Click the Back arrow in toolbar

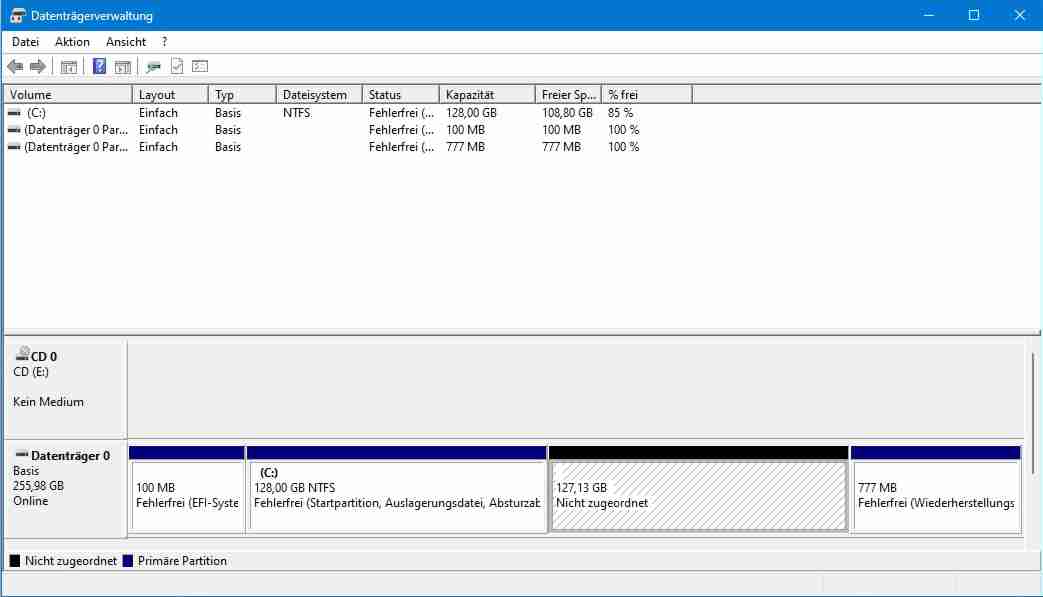pos(15,67)
